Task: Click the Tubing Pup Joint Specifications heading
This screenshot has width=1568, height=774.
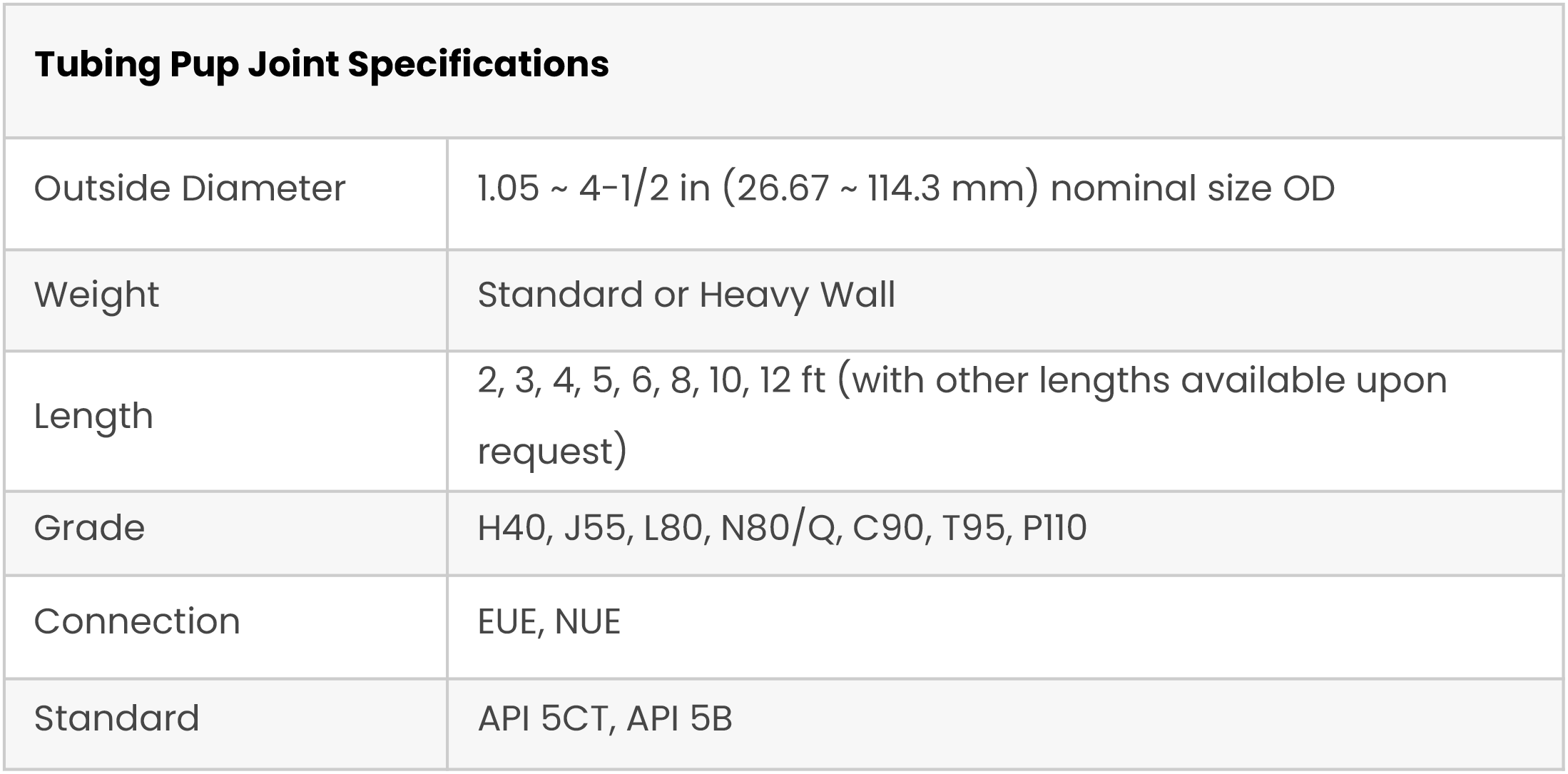Action: click(322, 64)
